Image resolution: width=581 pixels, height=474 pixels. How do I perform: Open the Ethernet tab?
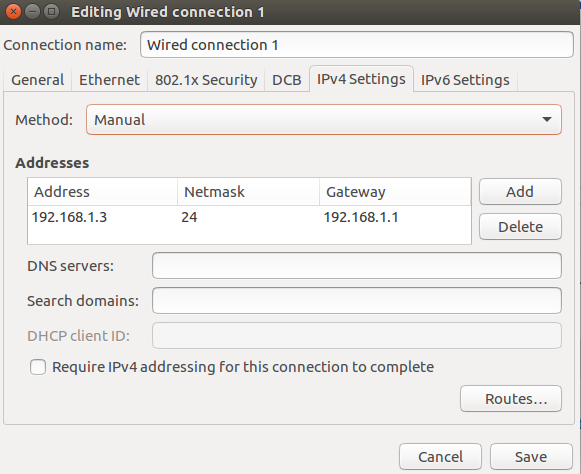pos(109,80)
